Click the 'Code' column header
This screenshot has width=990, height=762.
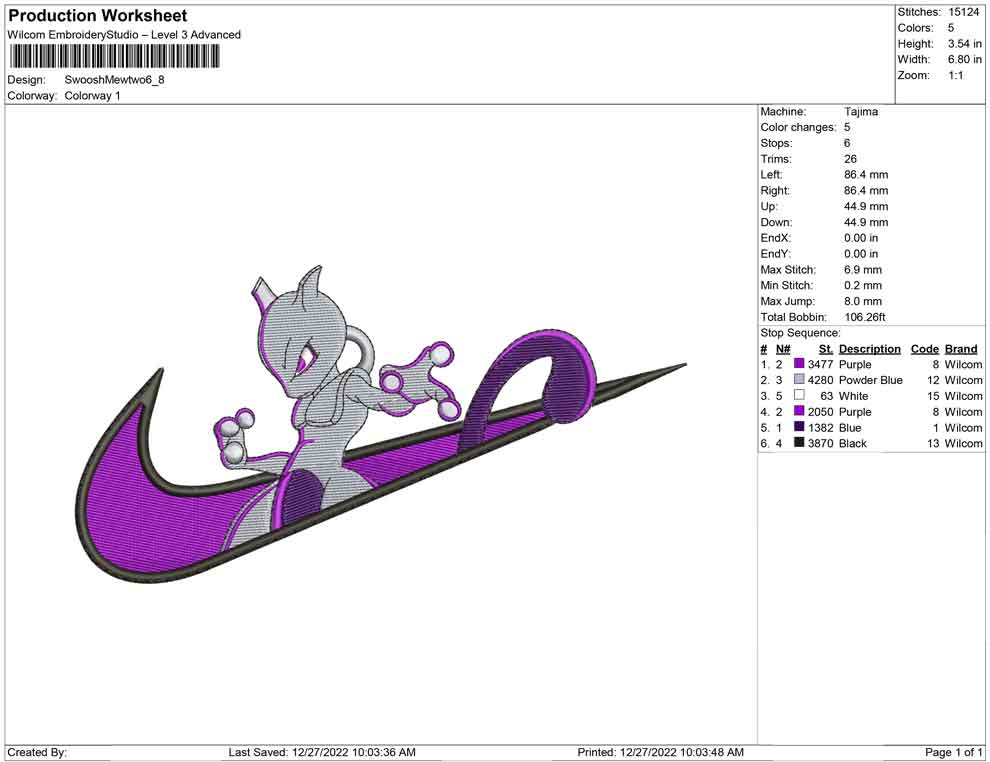(x=925, y=348)
